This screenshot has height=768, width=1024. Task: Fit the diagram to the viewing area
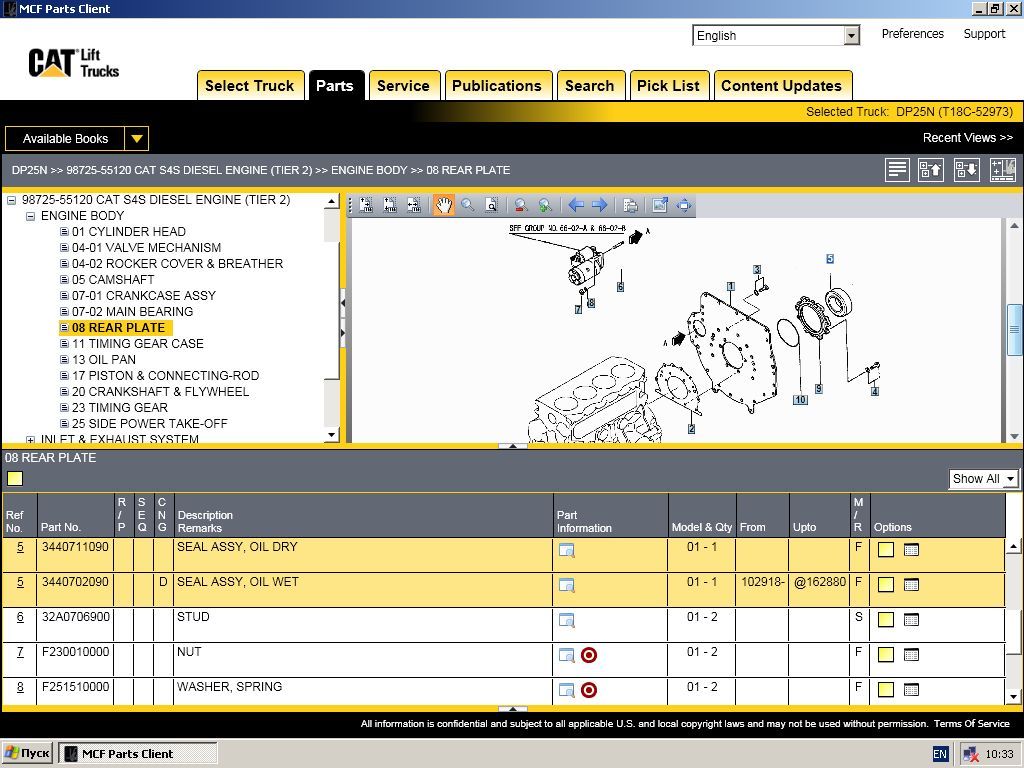click(x=684, y=205)
